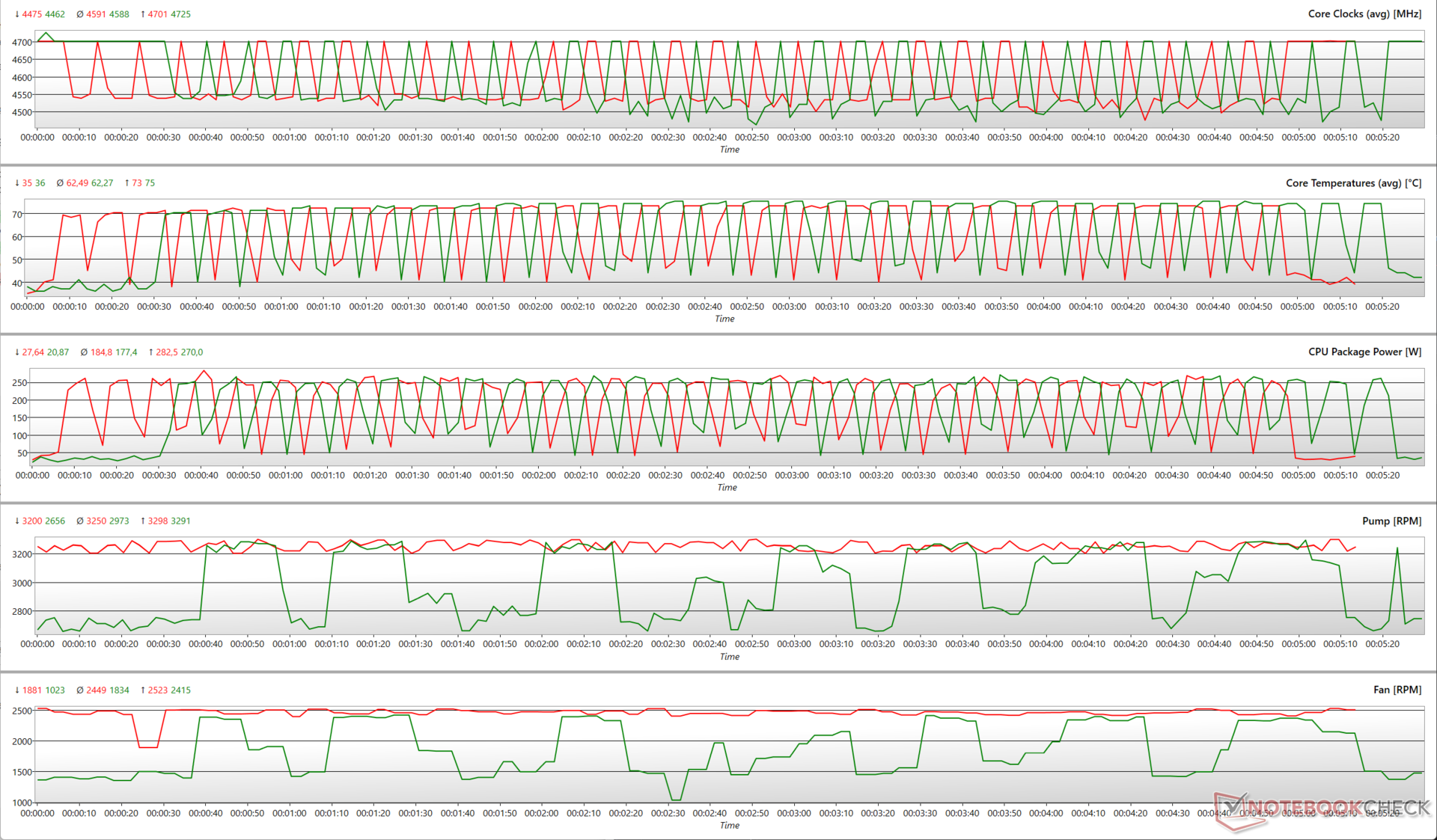Click the CPU Package Power [W] title
The width and height of the screenshot is (1437, 840).
pos(1364,352)
